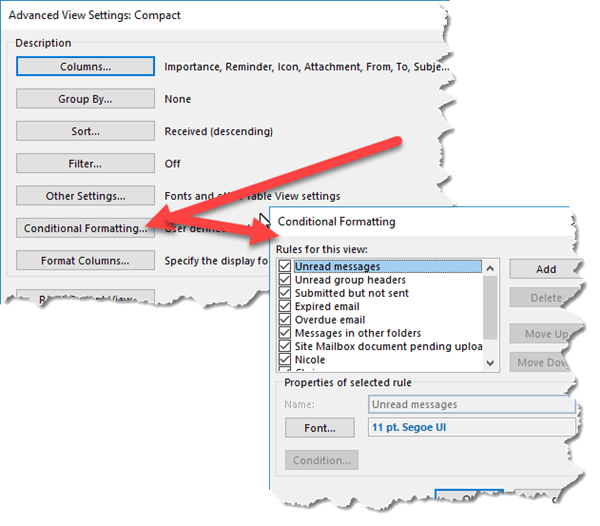Click the rules list scroll down arrow
This screenshot has width=600, height=526.
(490, 363)
